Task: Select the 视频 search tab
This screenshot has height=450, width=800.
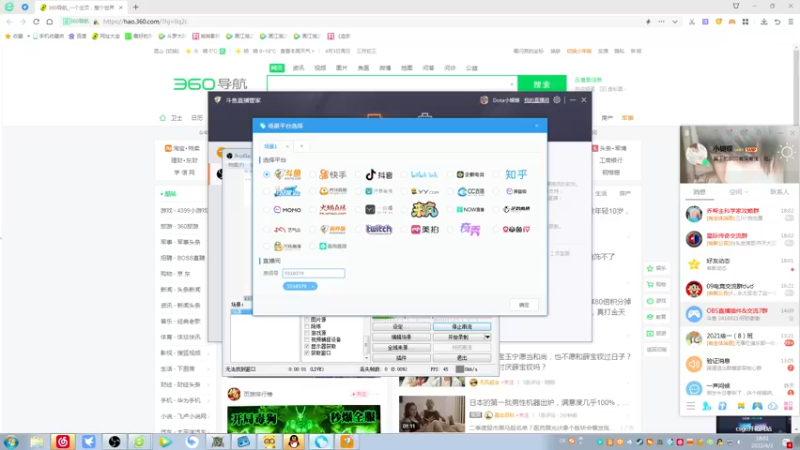Action: tap(320, 68)
